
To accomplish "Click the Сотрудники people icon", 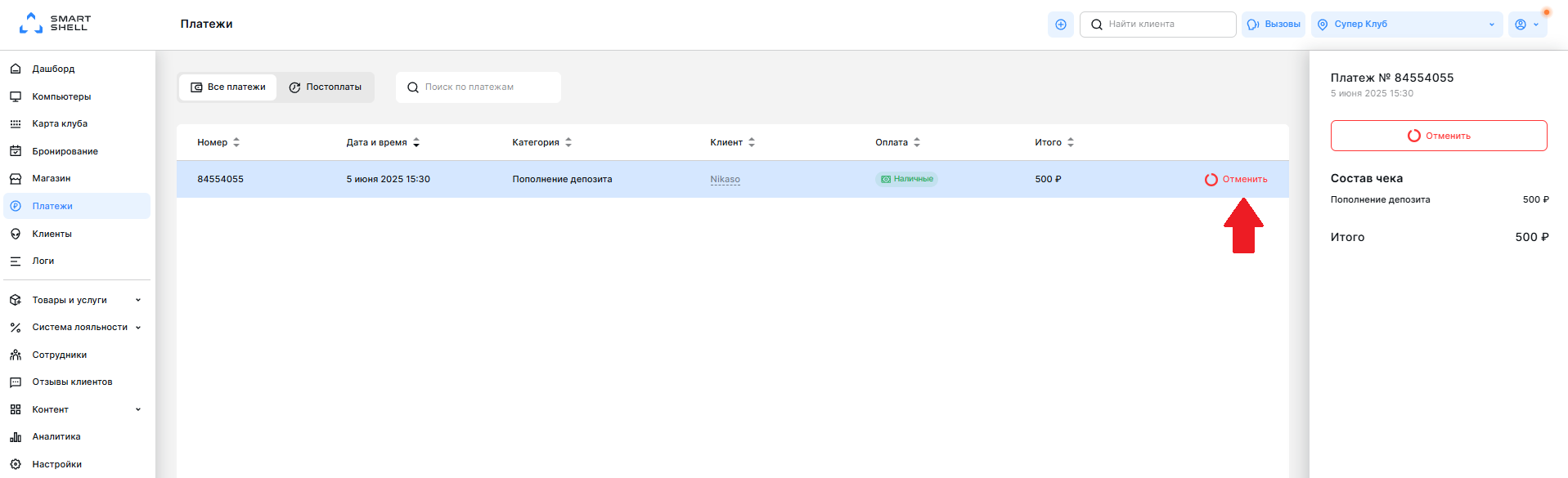I will [16, 355].
